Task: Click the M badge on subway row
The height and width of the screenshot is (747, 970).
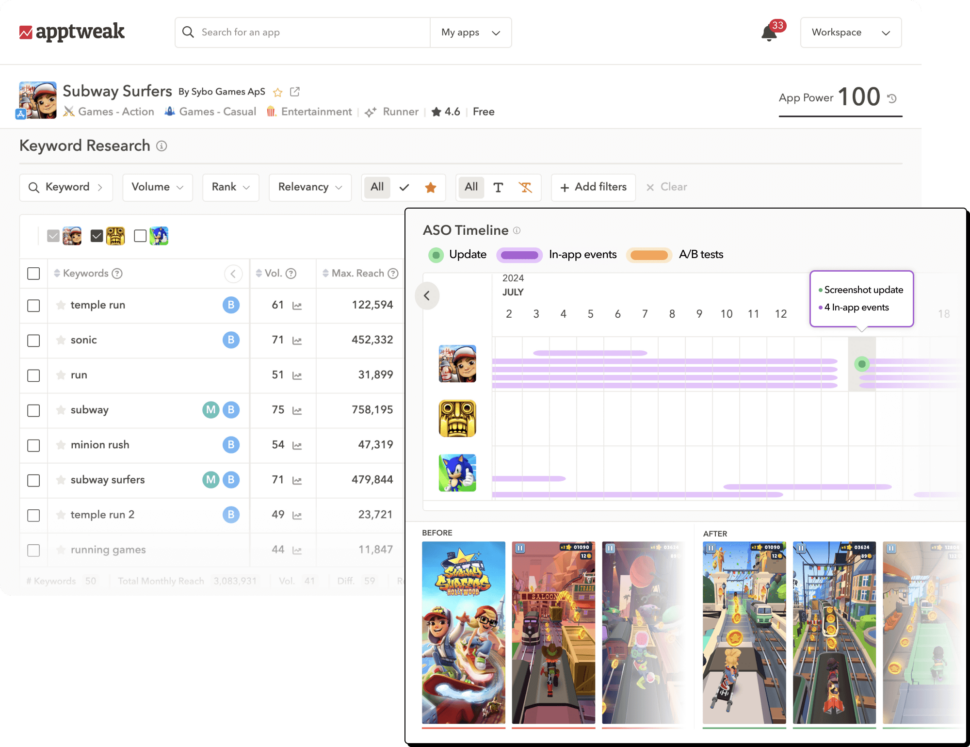Action: tap(211, 410)
